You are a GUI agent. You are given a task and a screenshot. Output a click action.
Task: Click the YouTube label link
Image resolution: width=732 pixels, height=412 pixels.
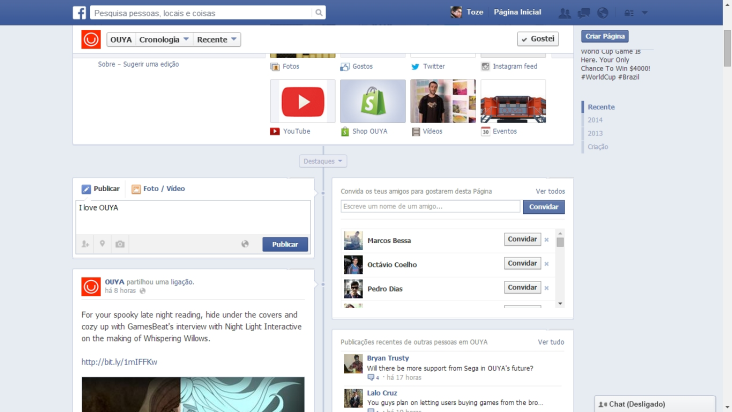click(x=296, y=131)
